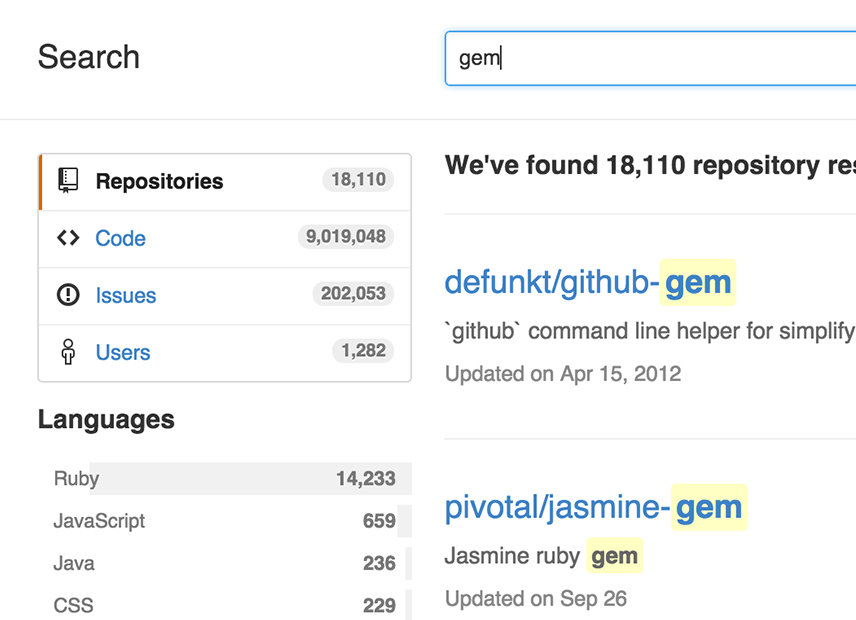Click the JavaScript count 659
Screen dimensions: 856x620
(x=379, y=521)
